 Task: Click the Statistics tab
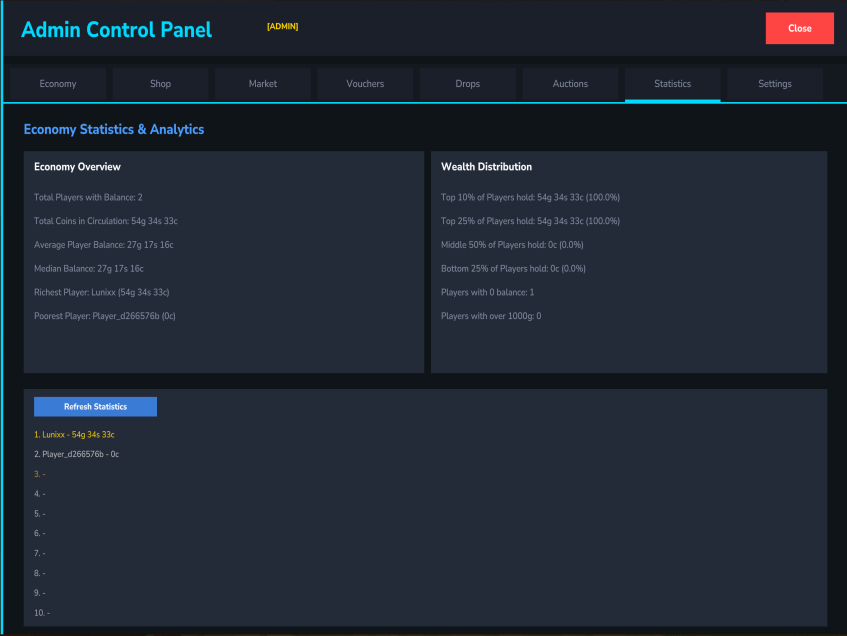672,84
